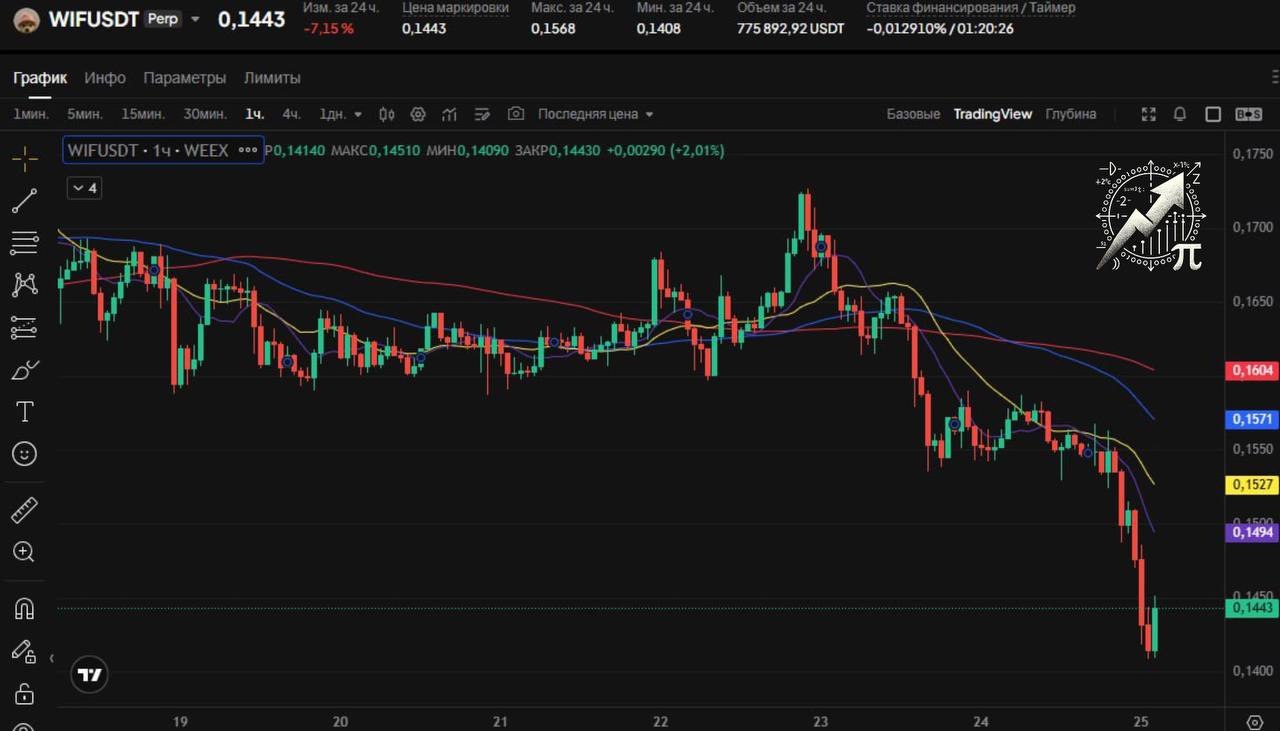Toggle lock all drawings padlock
Screen dimensions: 1280x731
pos(25,694)
